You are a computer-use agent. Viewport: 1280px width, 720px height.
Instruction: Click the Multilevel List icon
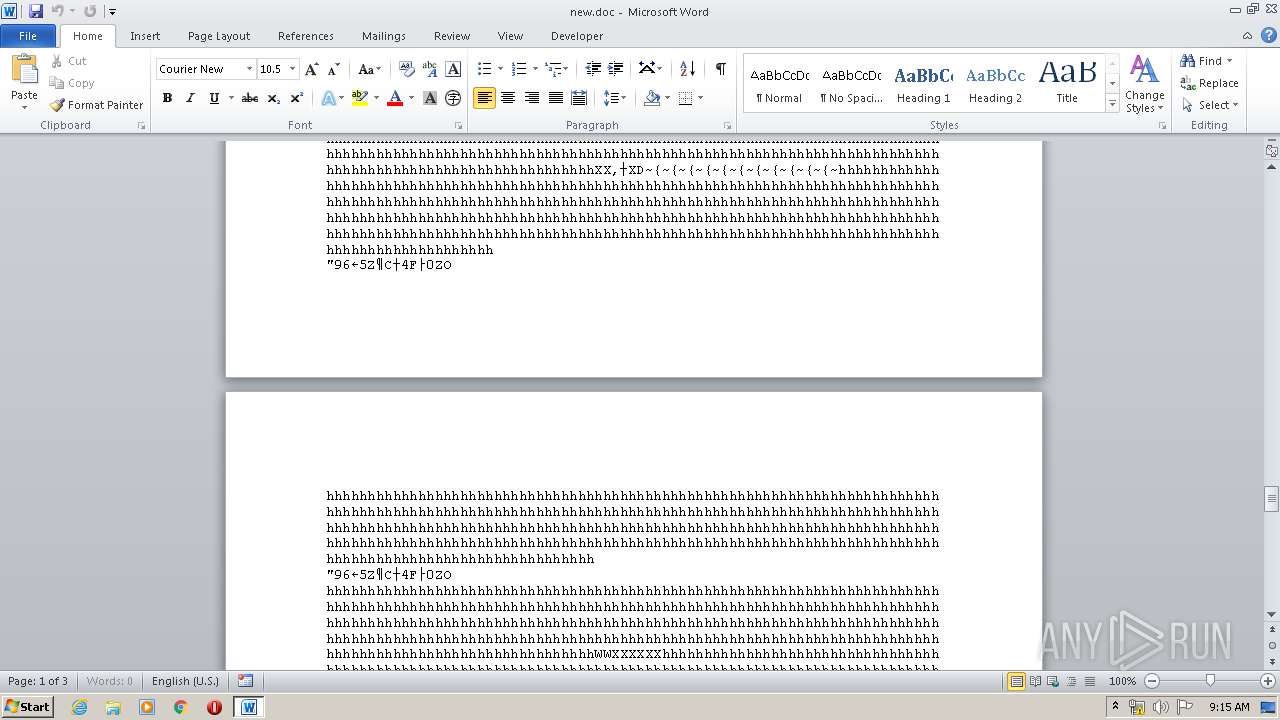click(553, 69)
